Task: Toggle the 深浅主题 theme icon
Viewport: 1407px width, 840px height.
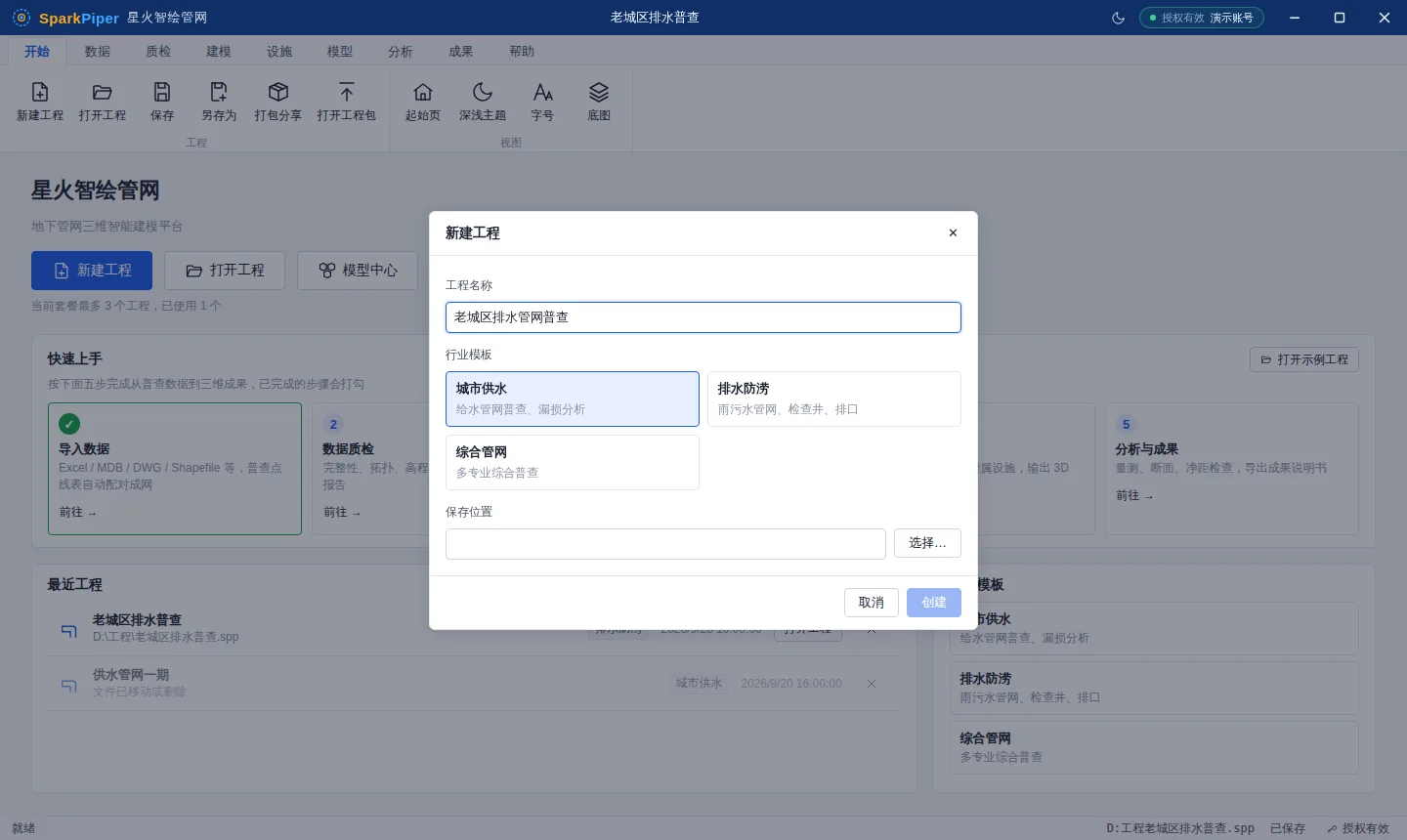Action: click(483, 92)
